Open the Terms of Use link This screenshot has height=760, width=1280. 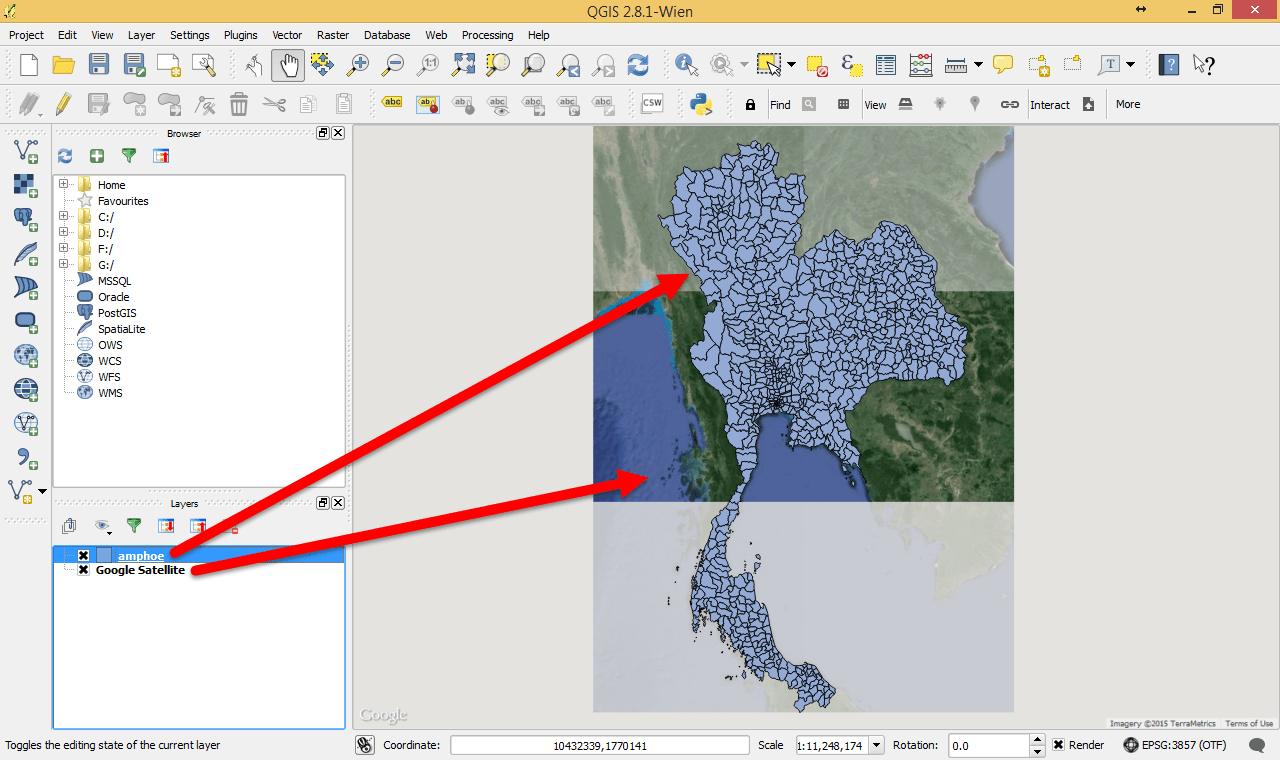pos(1249,723)
